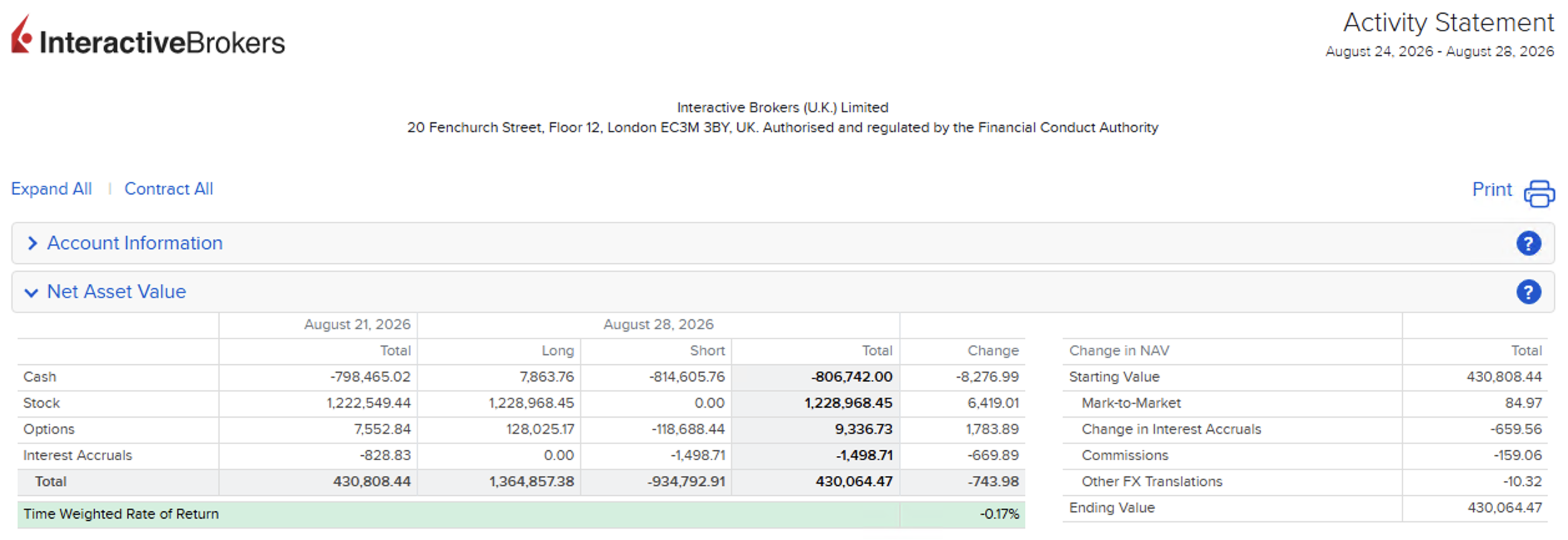Click the Long column header
The height and width of the screenshot is (540, 1568).
(558, 350)
